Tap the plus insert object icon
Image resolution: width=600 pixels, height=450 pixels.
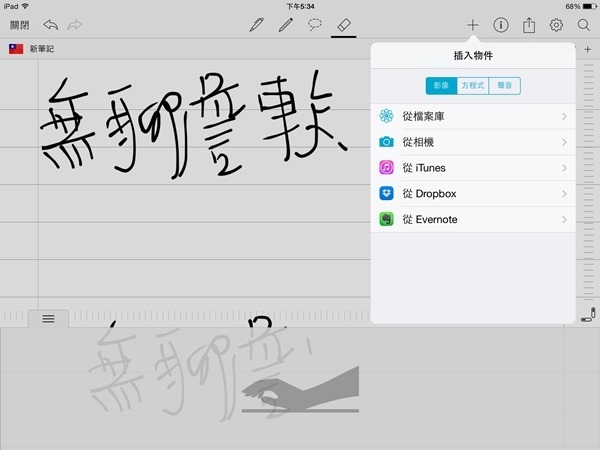(x=473, y=25)
